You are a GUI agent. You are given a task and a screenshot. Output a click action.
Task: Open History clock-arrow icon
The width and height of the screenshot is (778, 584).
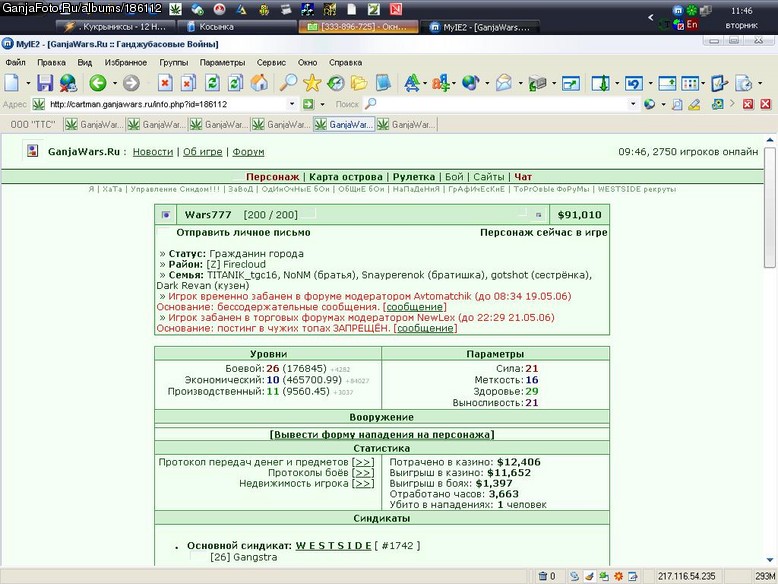tap(336, 83)
